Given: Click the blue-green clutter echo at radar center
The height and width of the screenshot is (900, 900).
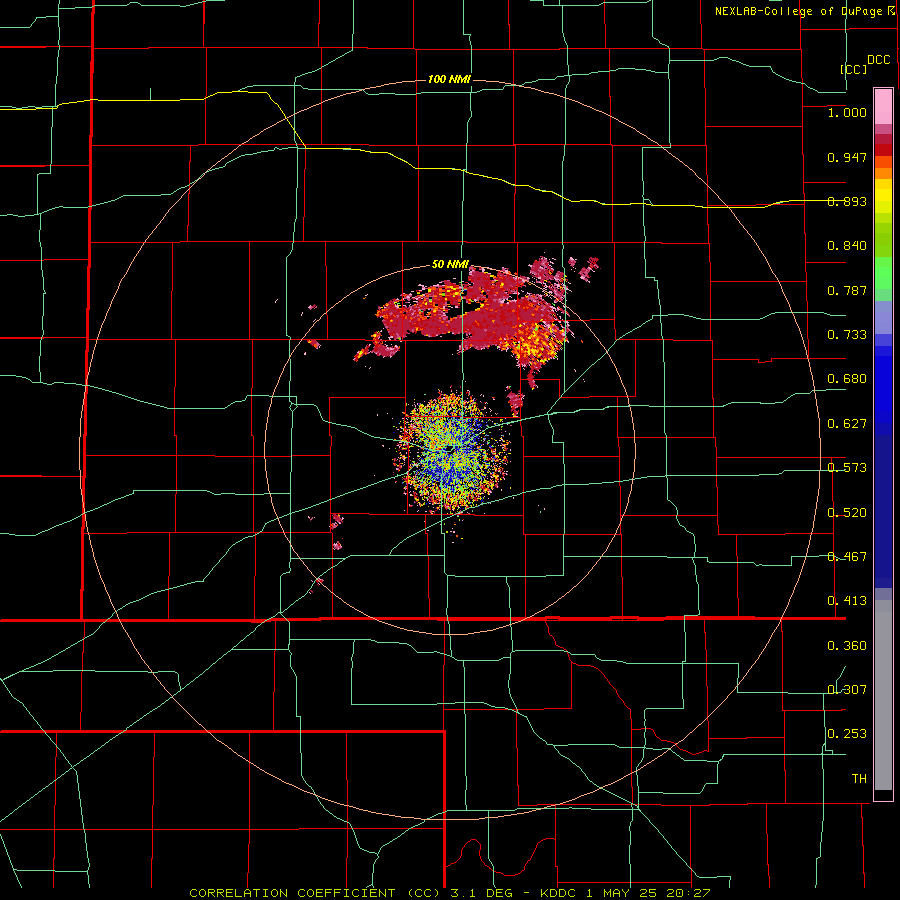Looking at the screenshot, I should coord(451,451).
